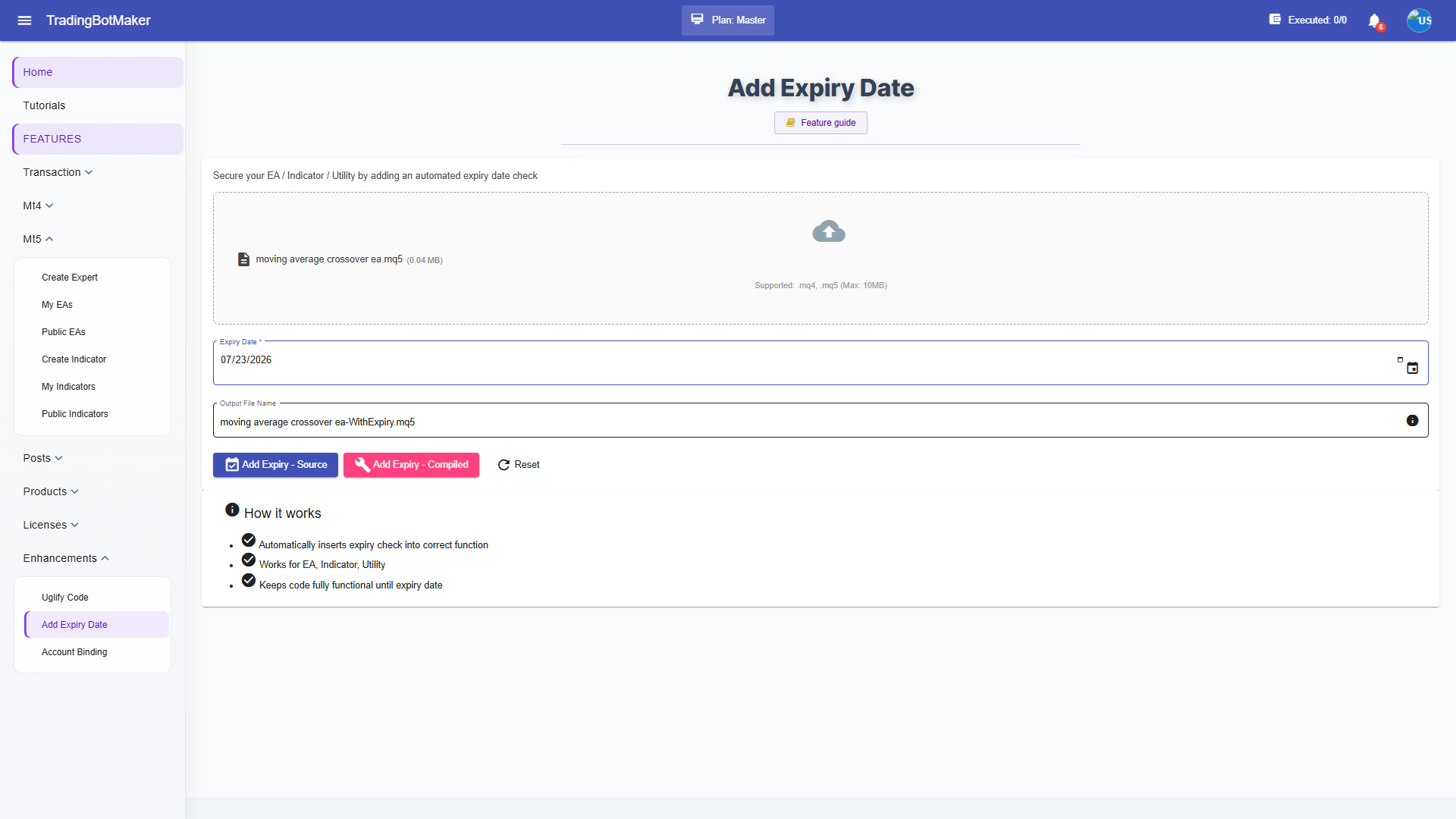This screenshot has height=819, width=1456.
Task: Click the How it works info icon
Action: point(232,510)
